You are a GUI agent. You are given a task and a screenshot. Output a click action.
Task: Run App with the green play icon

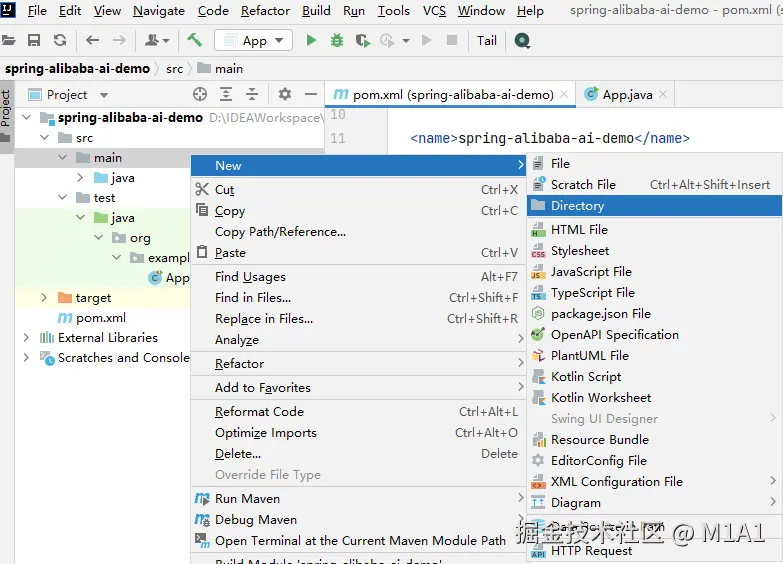311,40
